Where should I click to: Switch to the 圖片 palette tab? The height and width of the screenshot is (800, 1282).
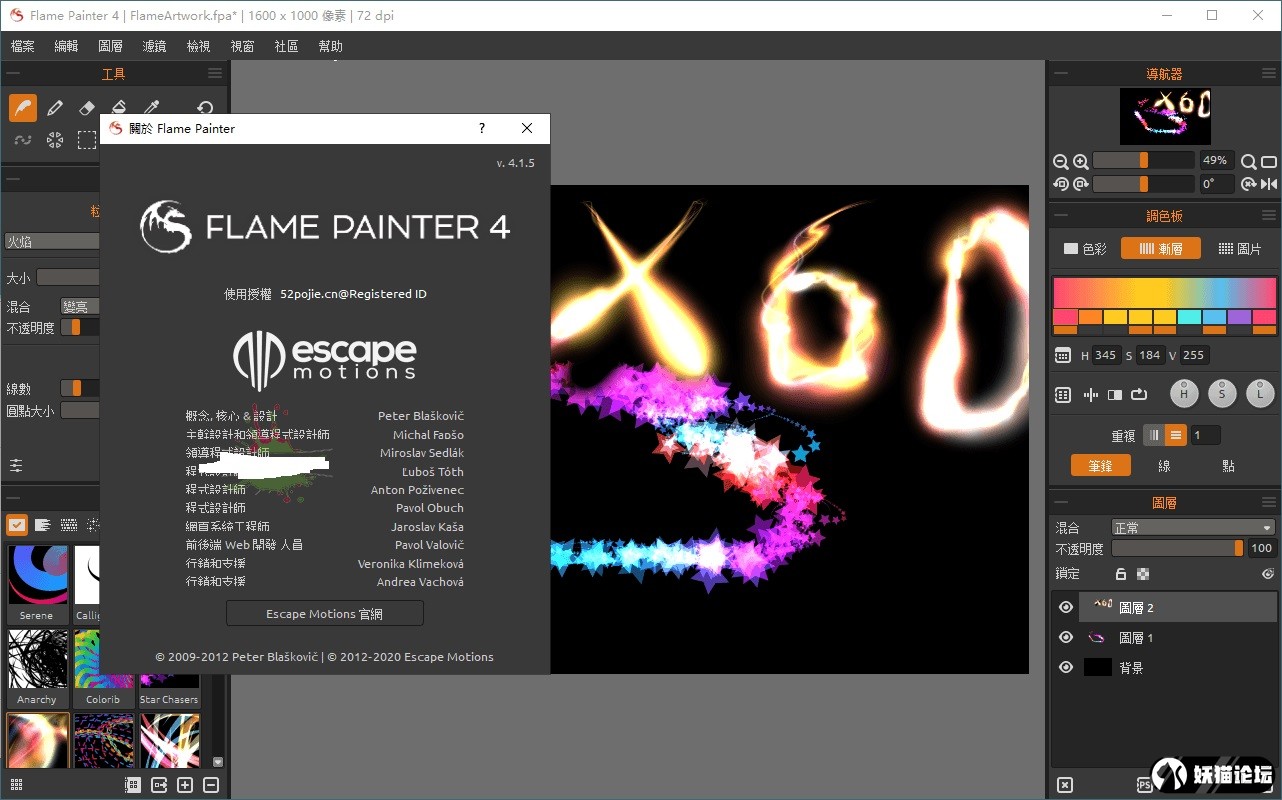(1240, 248)
